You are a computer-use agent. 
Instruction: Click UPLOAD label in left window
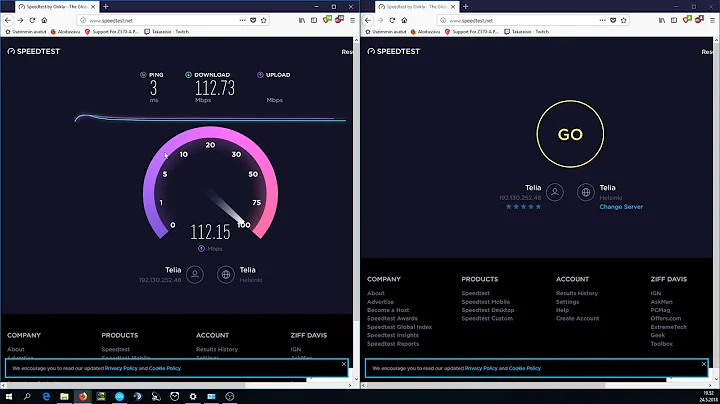click(278, 75)
